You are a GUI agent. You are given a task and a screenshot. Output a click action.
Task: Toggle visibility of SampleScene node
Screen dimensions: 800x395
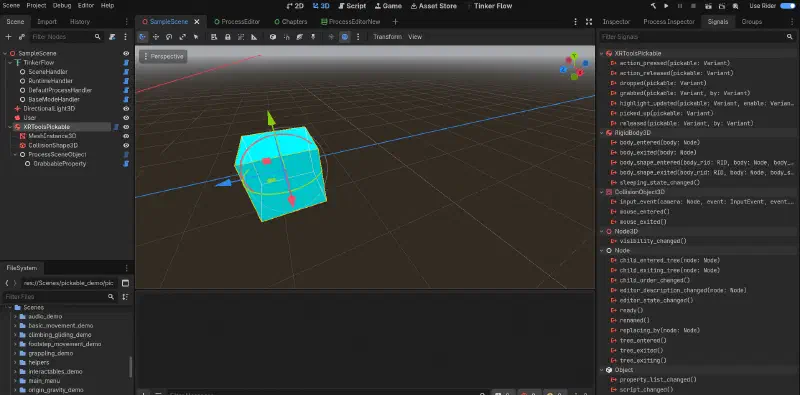pyautogui.click(x=126, y=53)
